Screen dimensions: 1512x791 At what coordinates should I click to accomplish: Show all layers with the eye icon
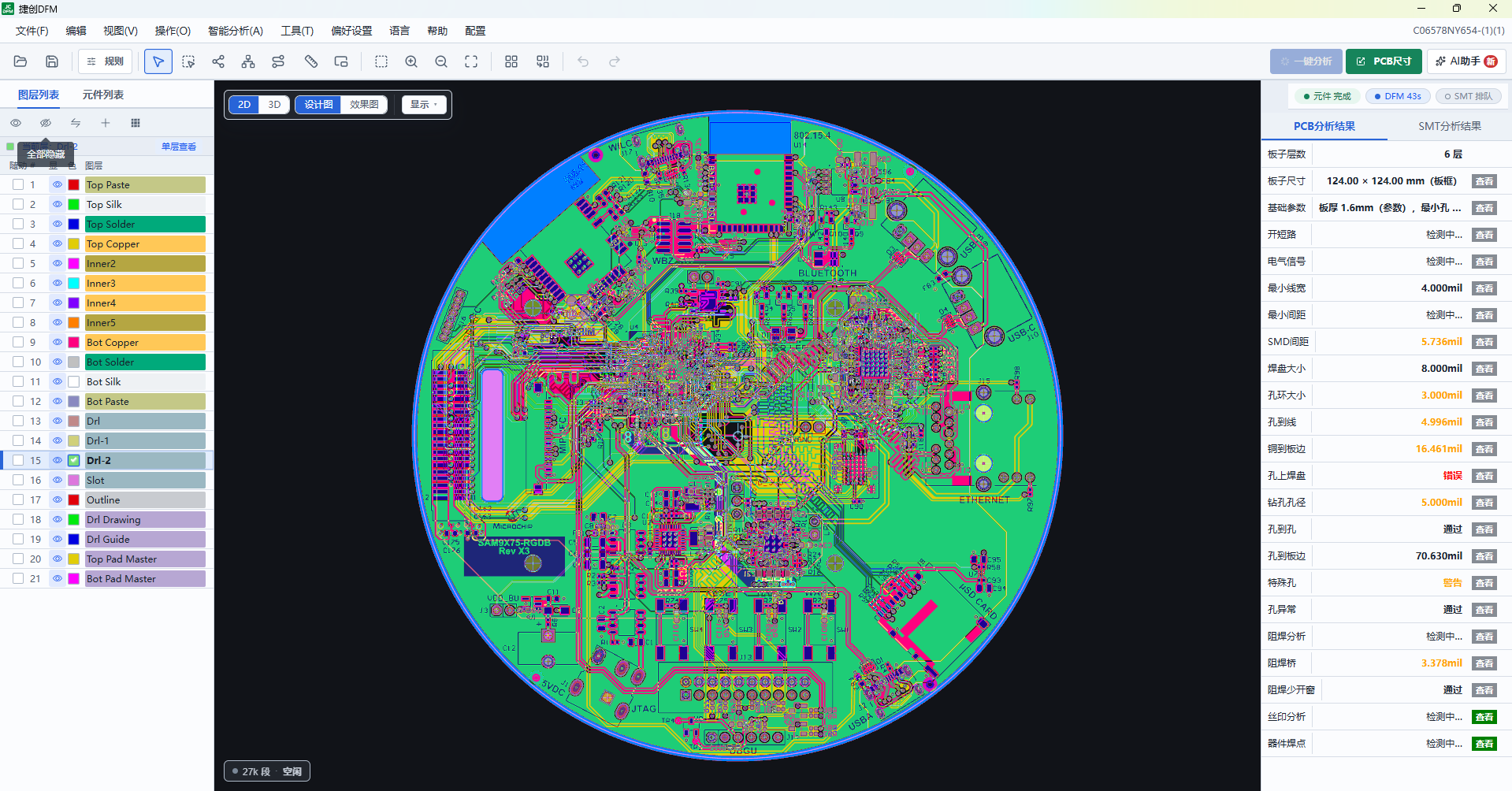coord(16,123)
